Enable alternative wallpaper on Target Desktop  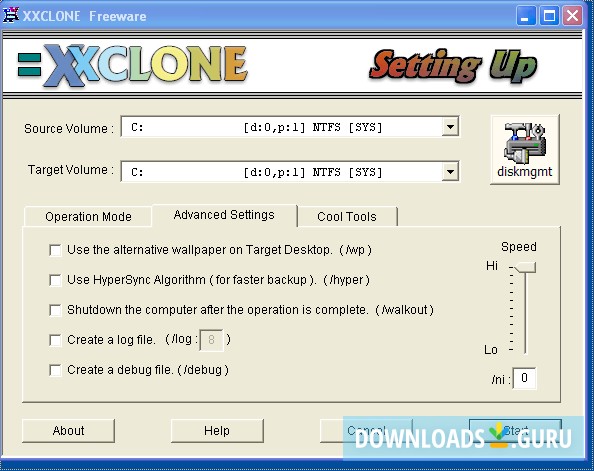coord(55,250)
